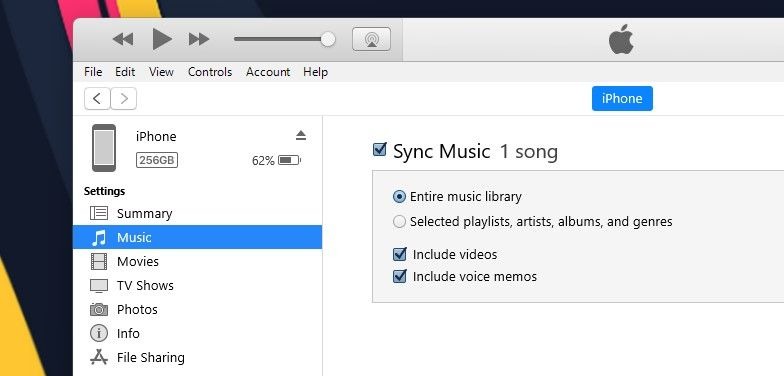
Task: Open the Account menu
Action: pos(268,72)
